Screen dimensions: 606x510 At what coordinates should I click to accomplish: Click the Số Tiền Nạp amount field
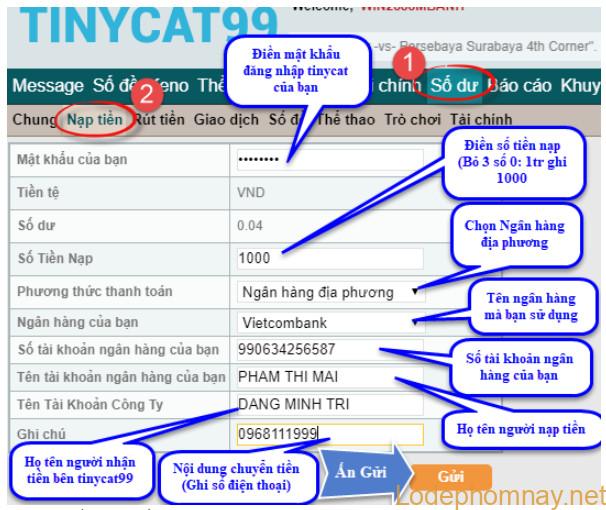coord(330,258)
